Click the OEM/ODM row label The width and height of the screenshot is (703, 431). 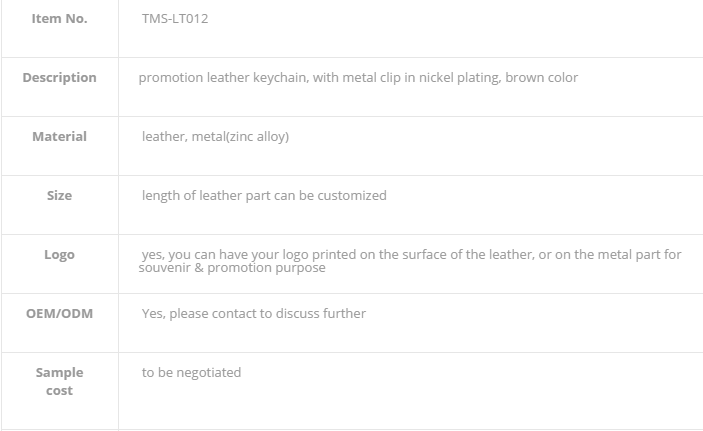(x=59, y=313)
